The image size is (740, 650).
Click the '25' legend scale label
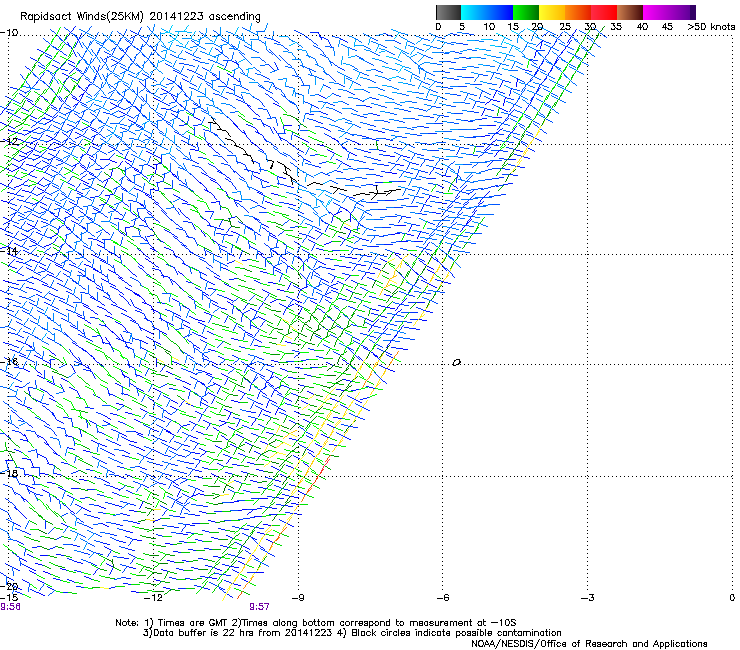point(565,27)
